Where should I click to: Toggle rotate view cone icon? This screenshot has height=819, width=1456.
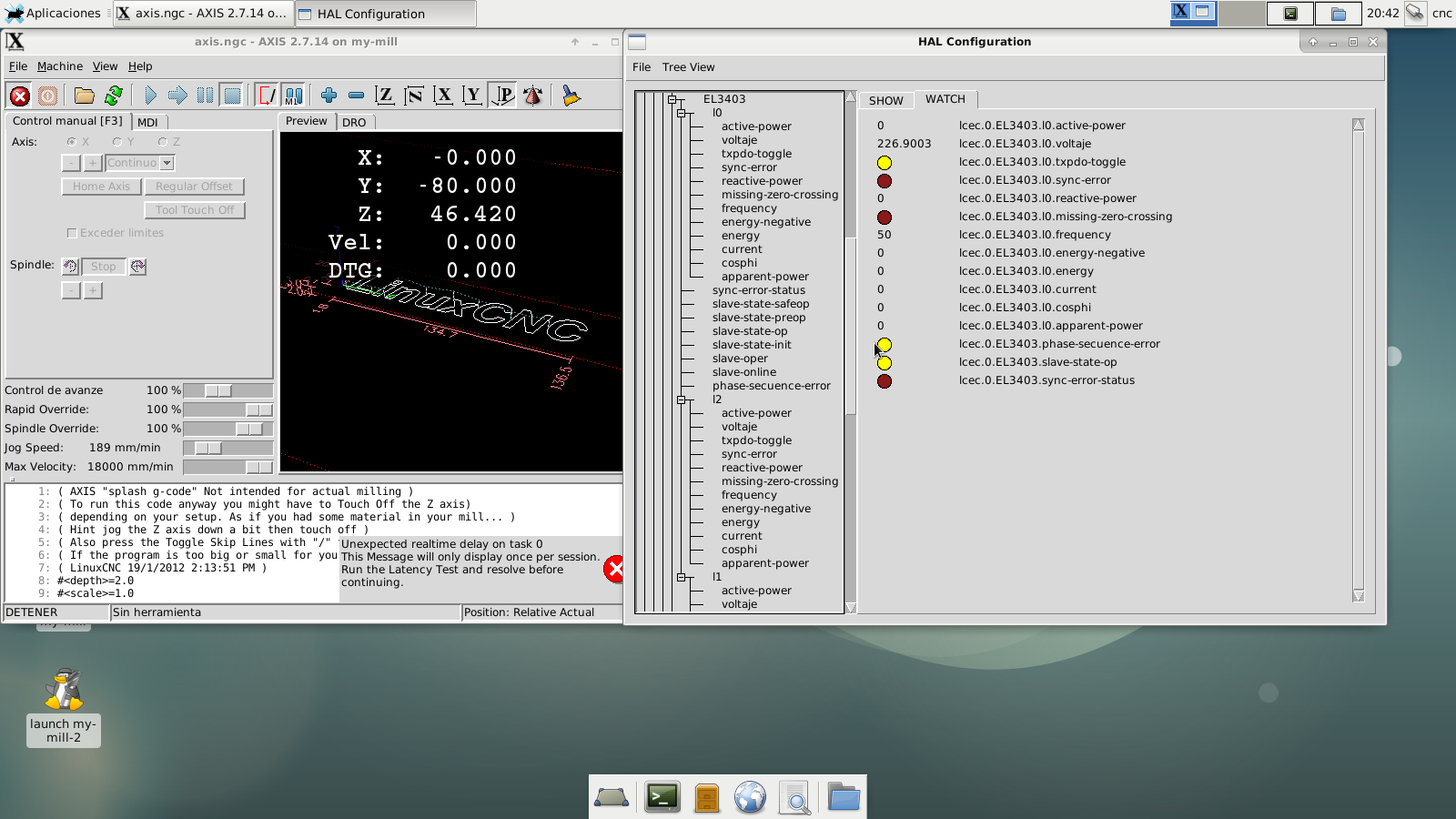pyautogui.click(x=533, y=96)
